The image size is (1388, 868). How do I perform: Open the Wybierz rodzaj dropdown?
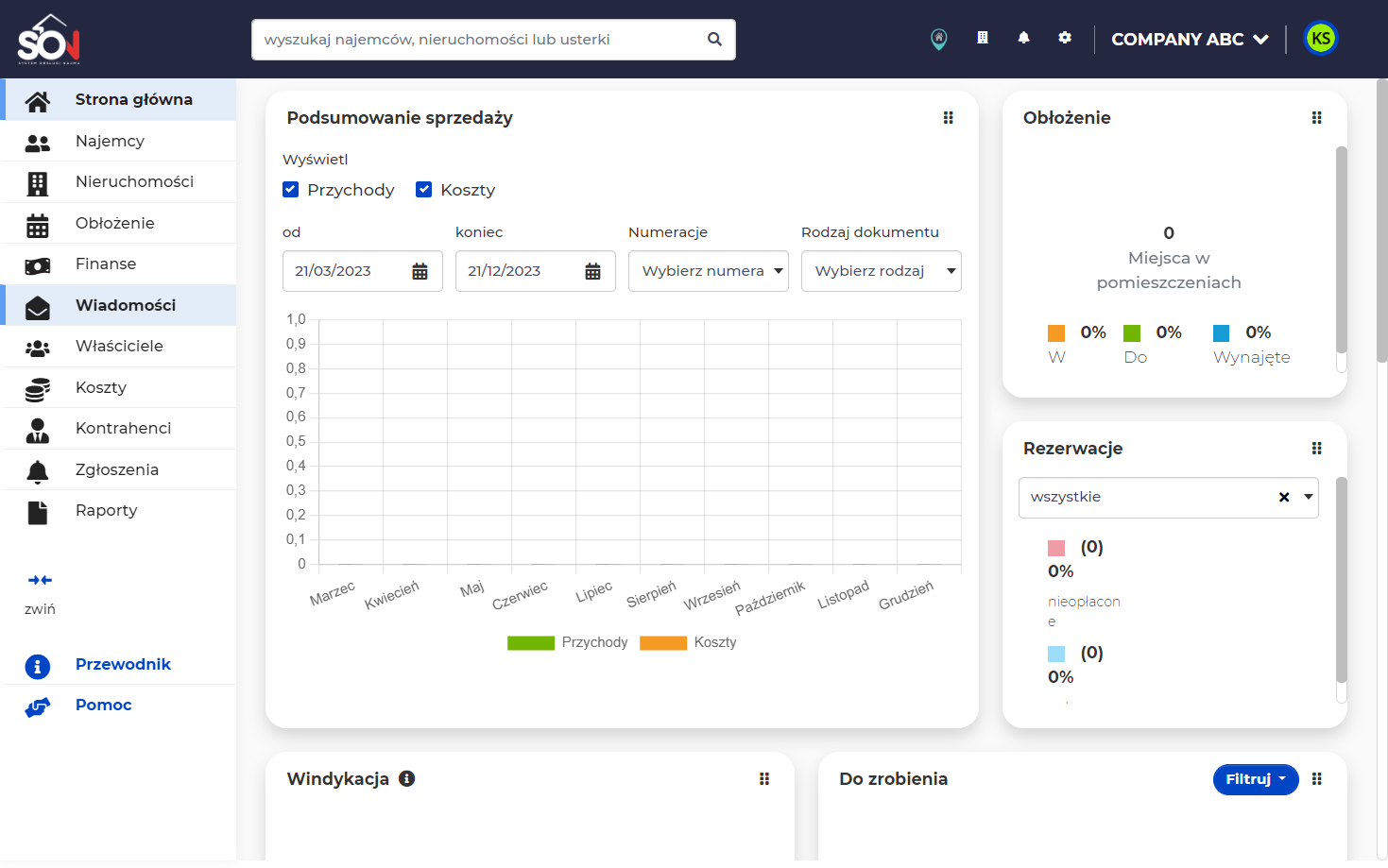(x=882, y=271)
